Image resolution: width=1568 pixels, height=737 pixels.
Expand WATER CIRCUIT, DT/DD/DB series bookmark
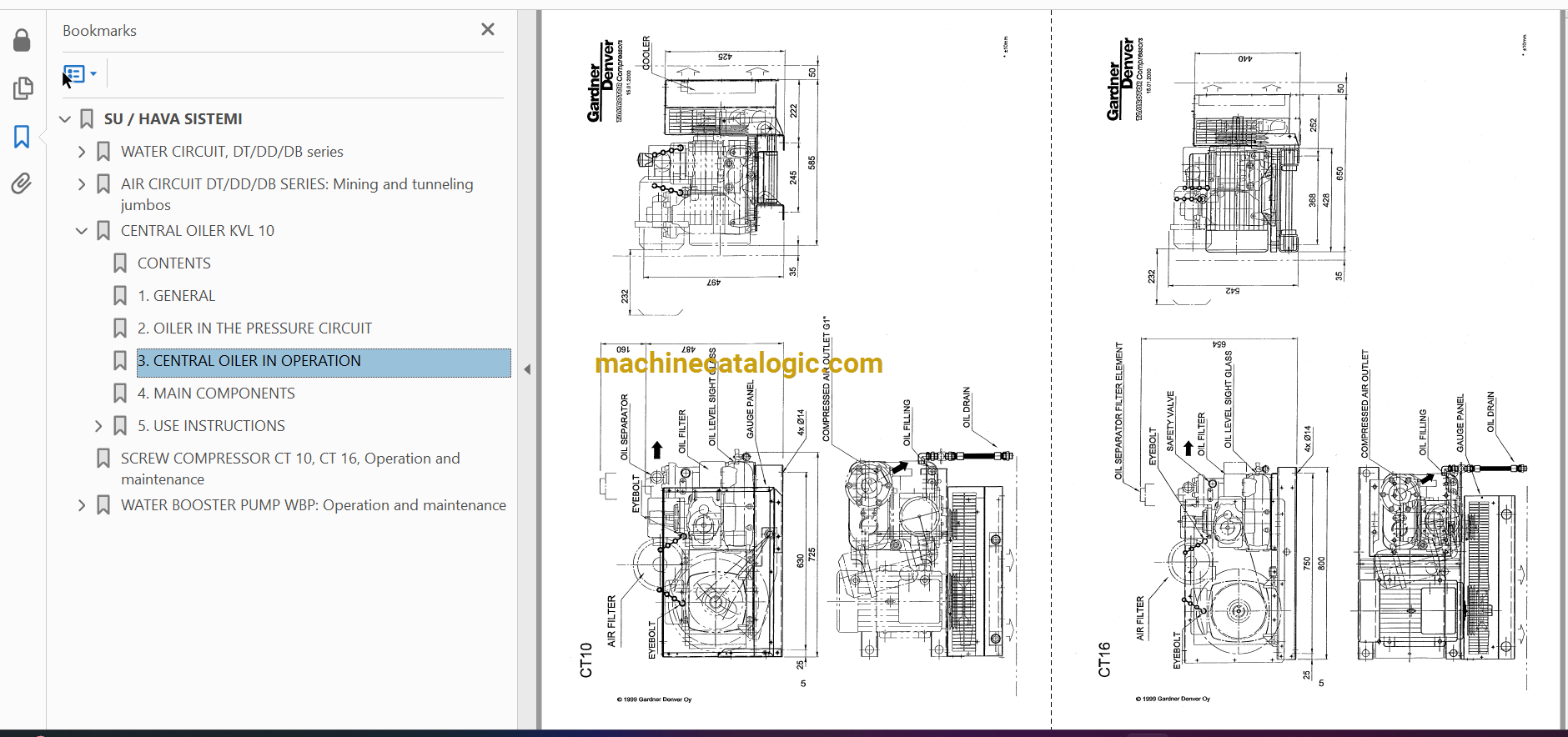click(82, 152)
